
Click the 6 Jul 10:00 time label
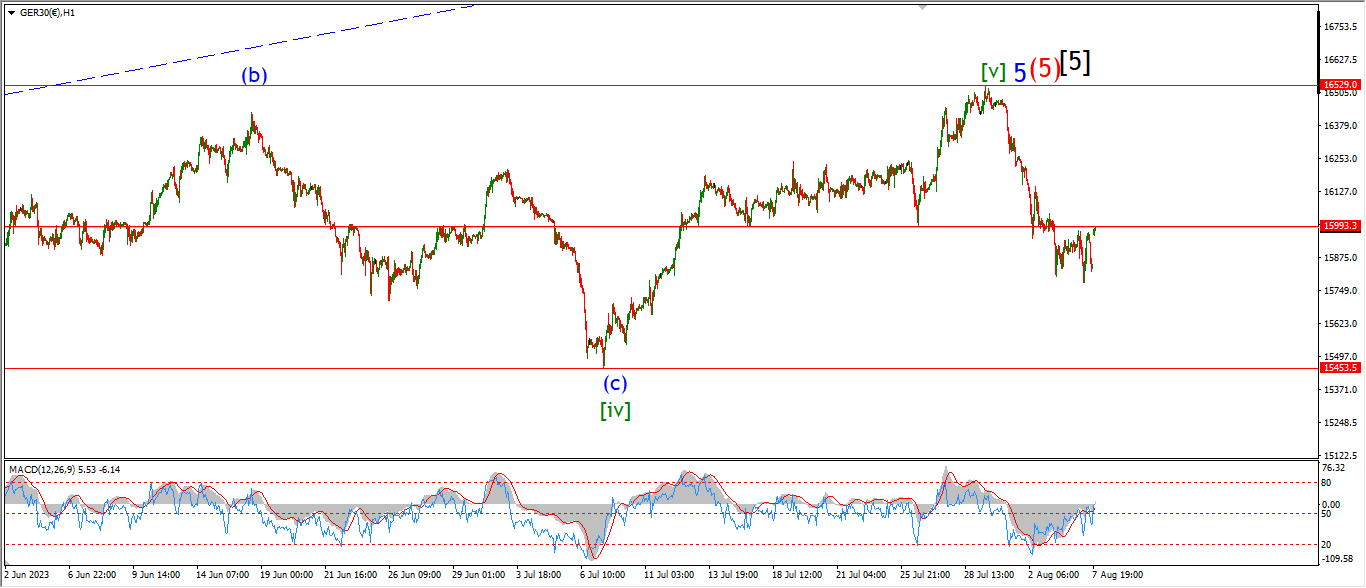603,575
